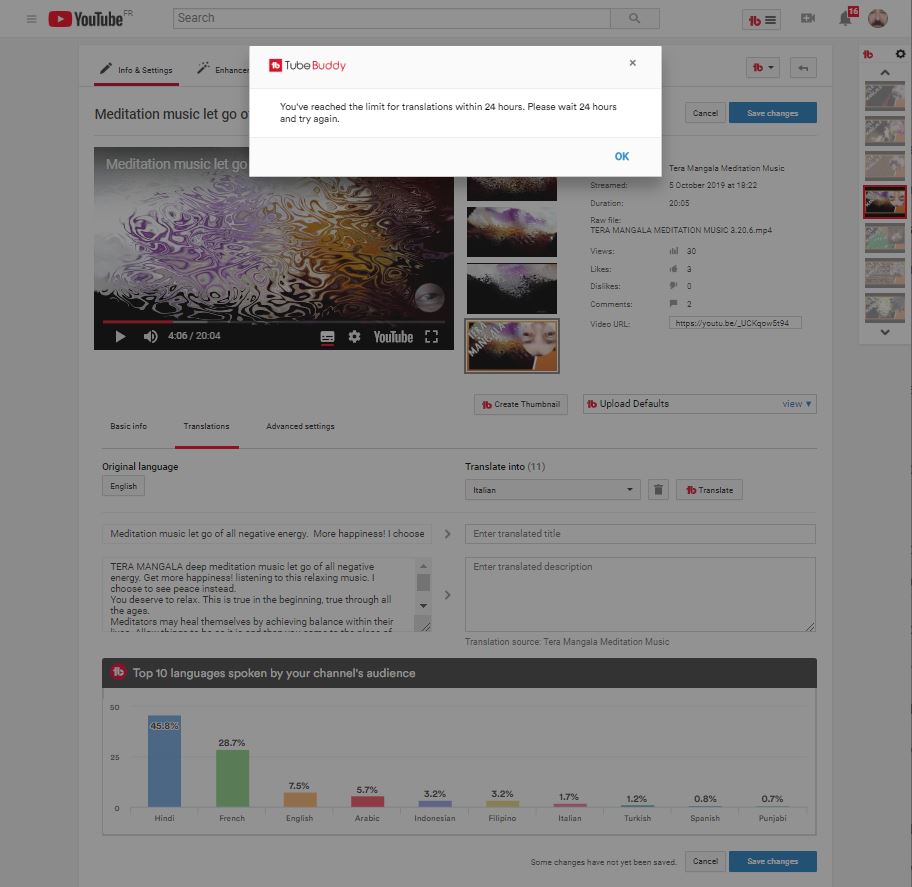Open TubeBuddy dropdown beside back arrow
This screenshot has height=887, width=912.
click(763, 68)
